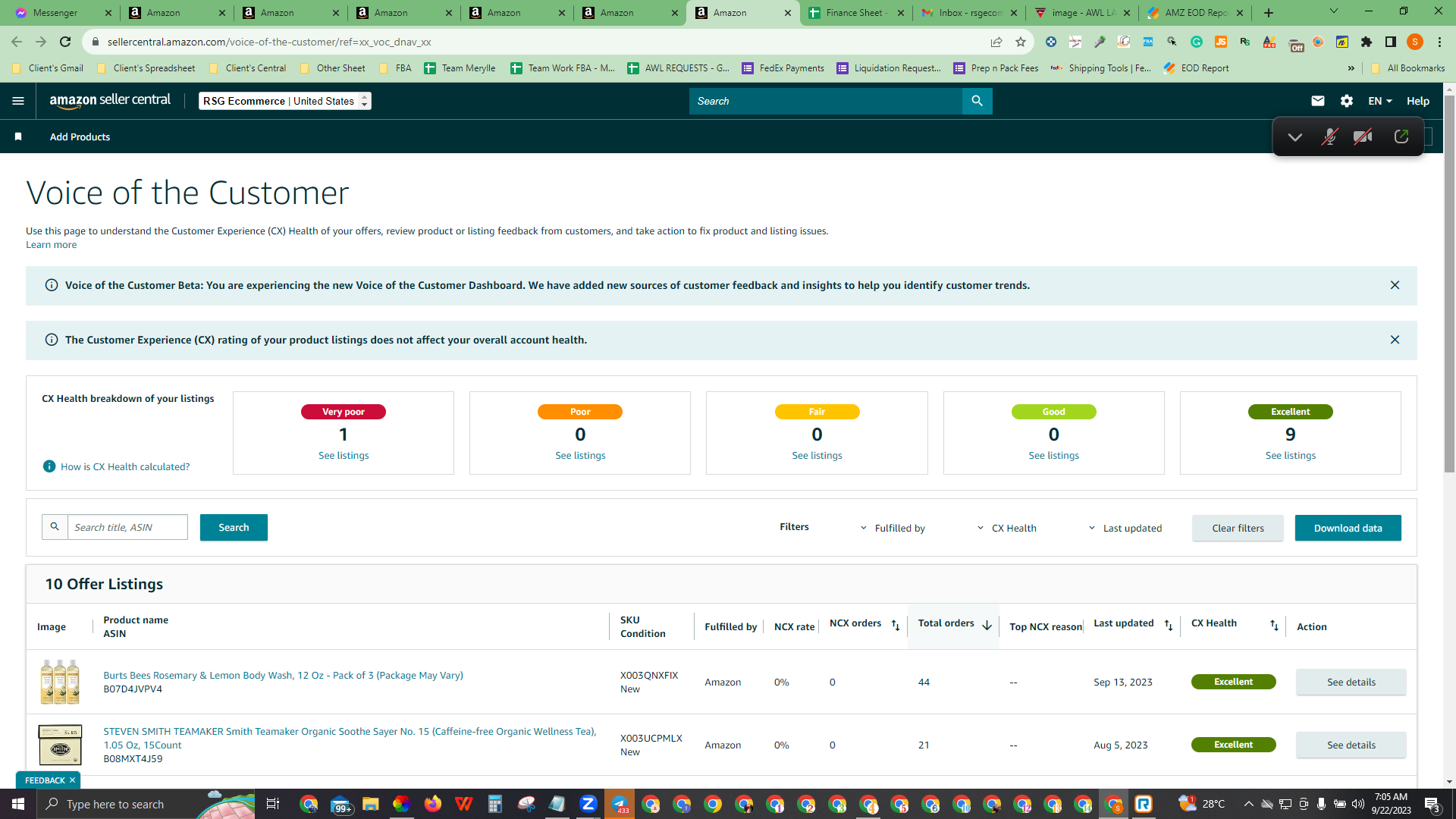Show hidden system tray icons
Viewport: 1456px width, 819px height.
1248,804
